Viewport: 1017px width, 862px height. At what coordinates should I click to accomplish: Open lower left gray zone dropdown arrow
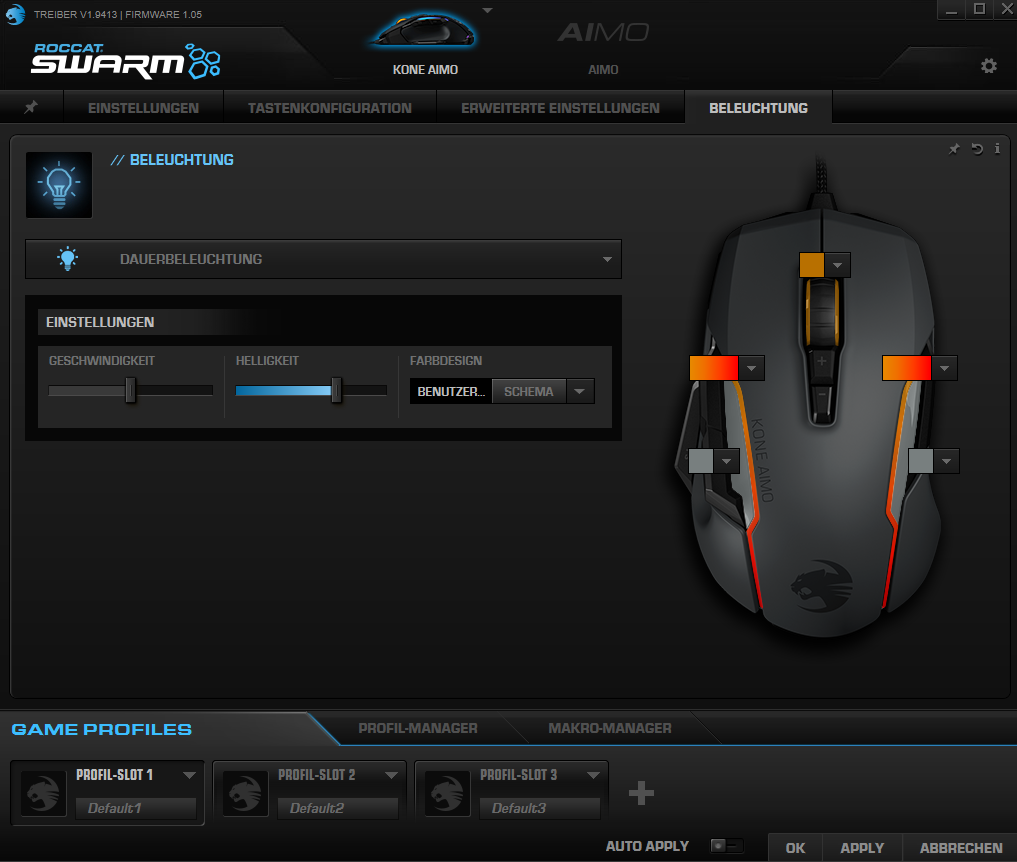(726, 461)
